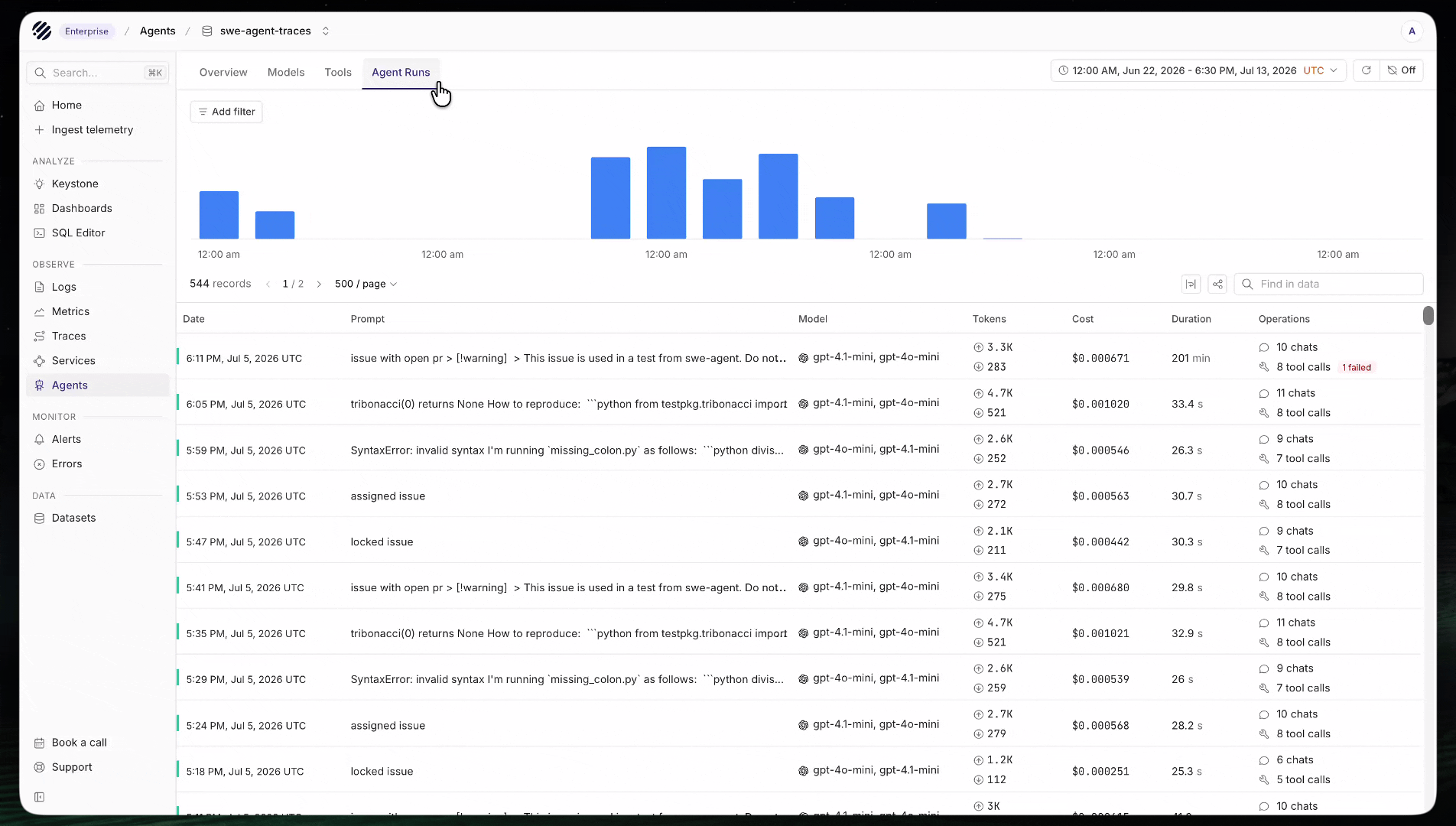Open the time range picker dropdown
1456x826 pixels.
click(x=1198, y=70)
